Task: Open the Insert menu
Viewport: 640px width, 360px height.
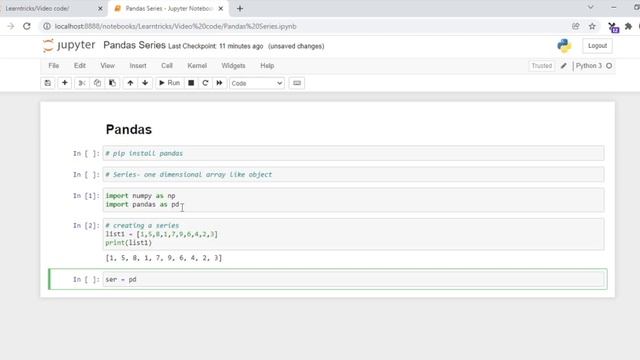Action: pyautogui.click(x=138, y=66)
